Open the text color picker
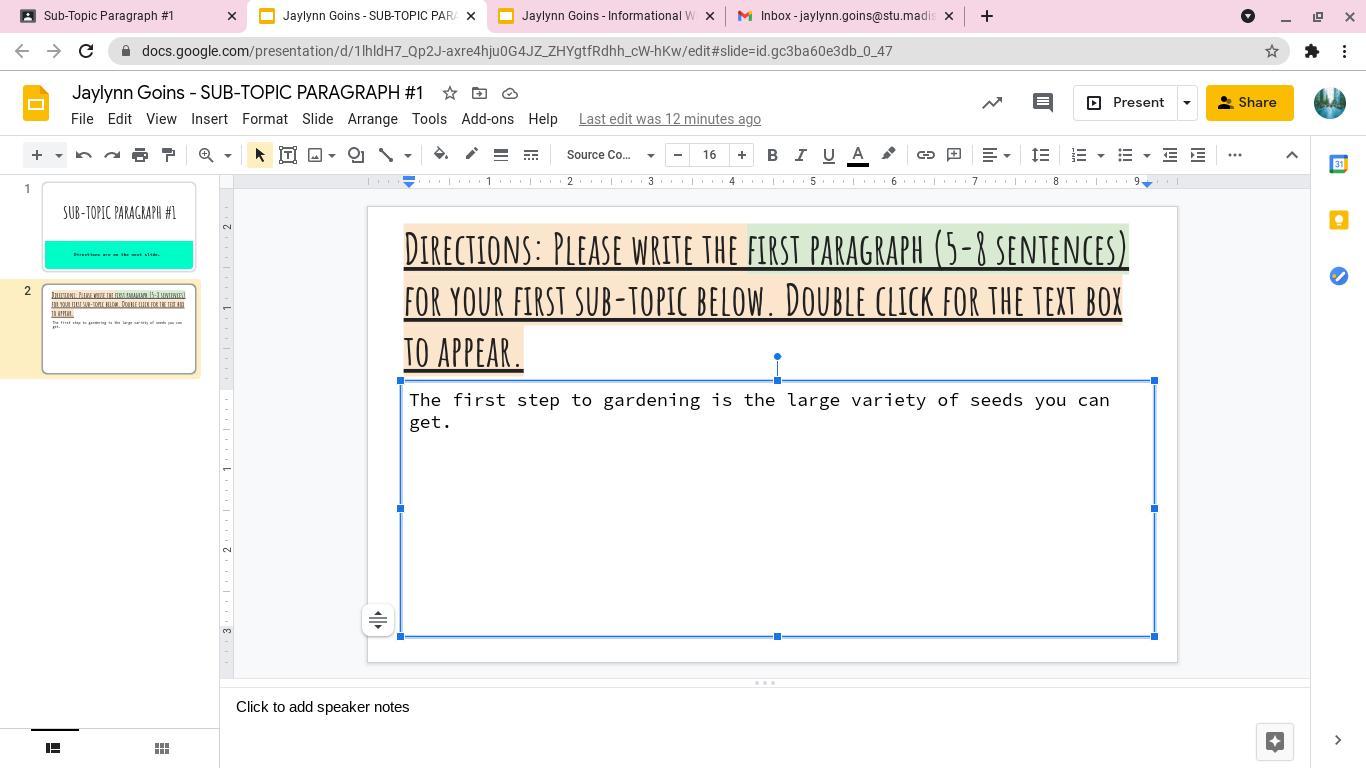 tap(857, 155)
